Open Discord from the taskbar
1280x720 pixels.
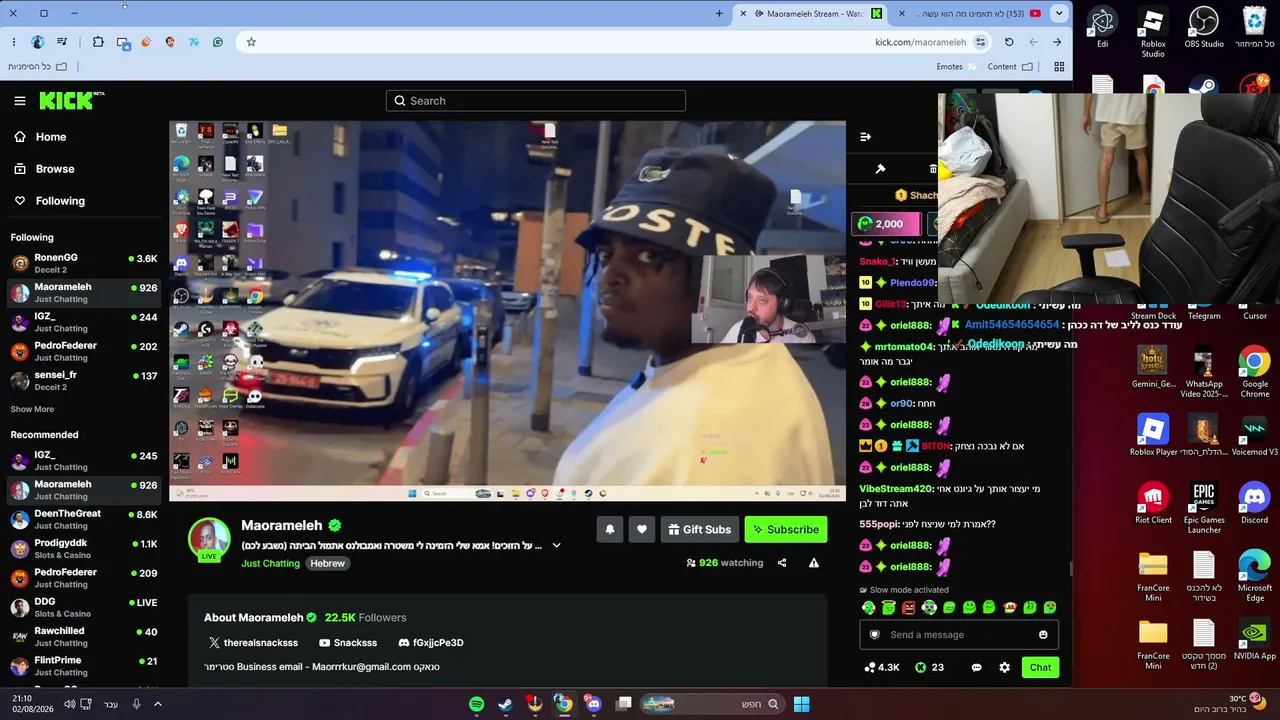pos(594,704)
